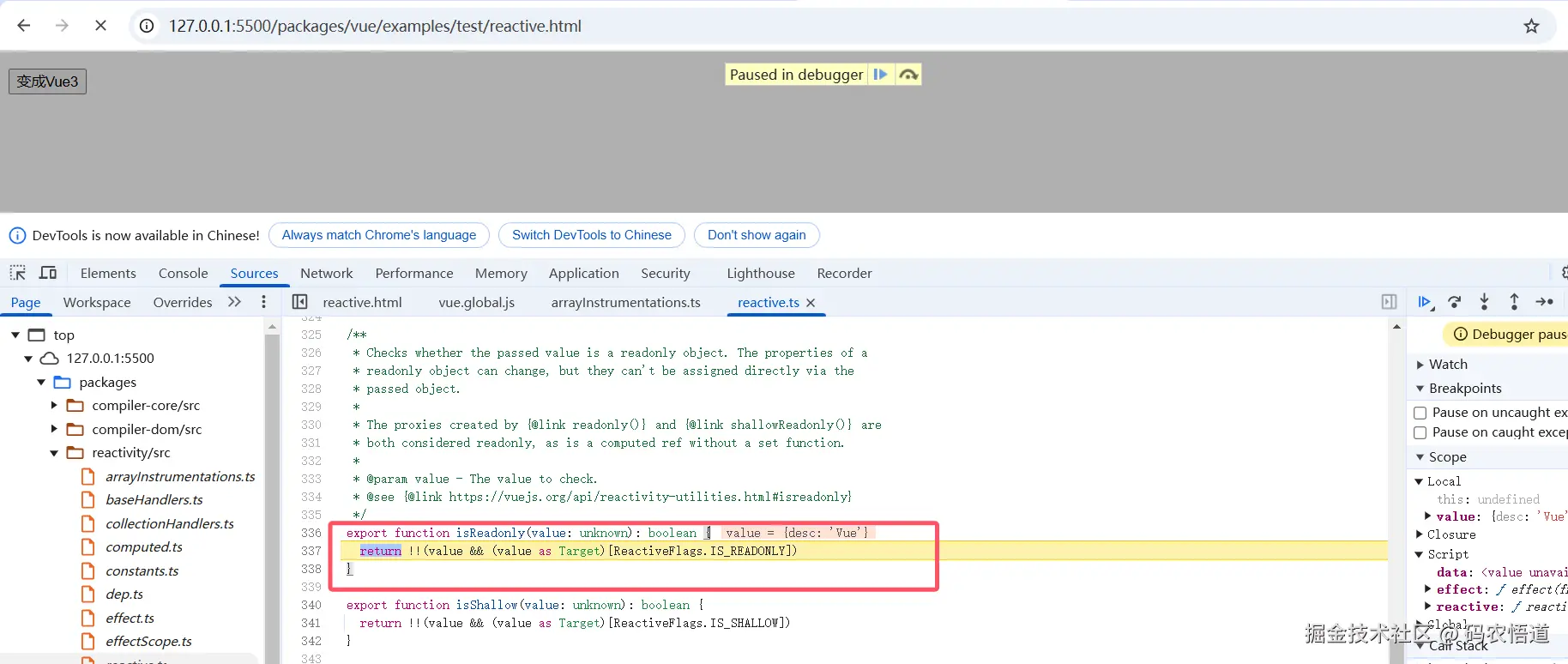Step into next function call

pyautogui.click(x=1484, y=302)
